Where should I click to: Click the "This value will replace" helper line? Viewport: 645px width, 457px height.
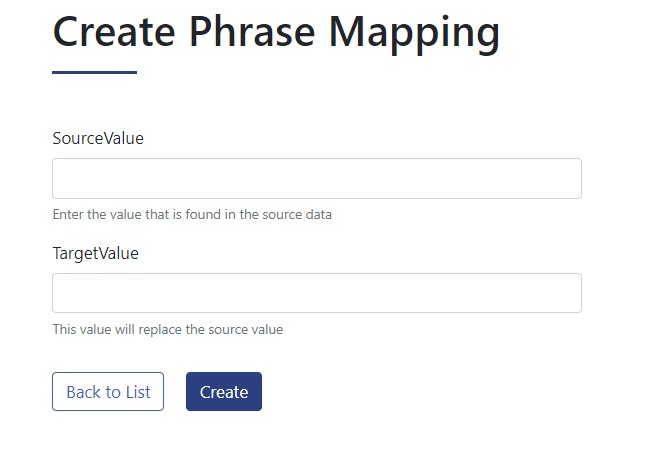click(167, 330)
